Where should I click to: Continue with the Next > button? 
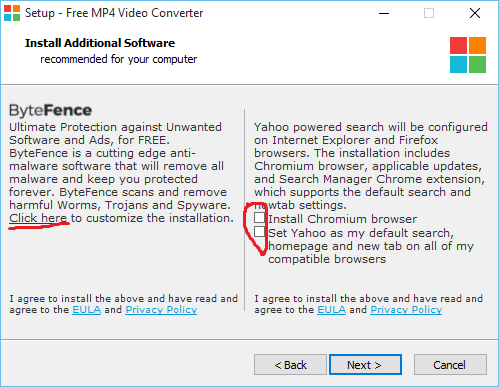pyautogui.click(x=365, y=365)
